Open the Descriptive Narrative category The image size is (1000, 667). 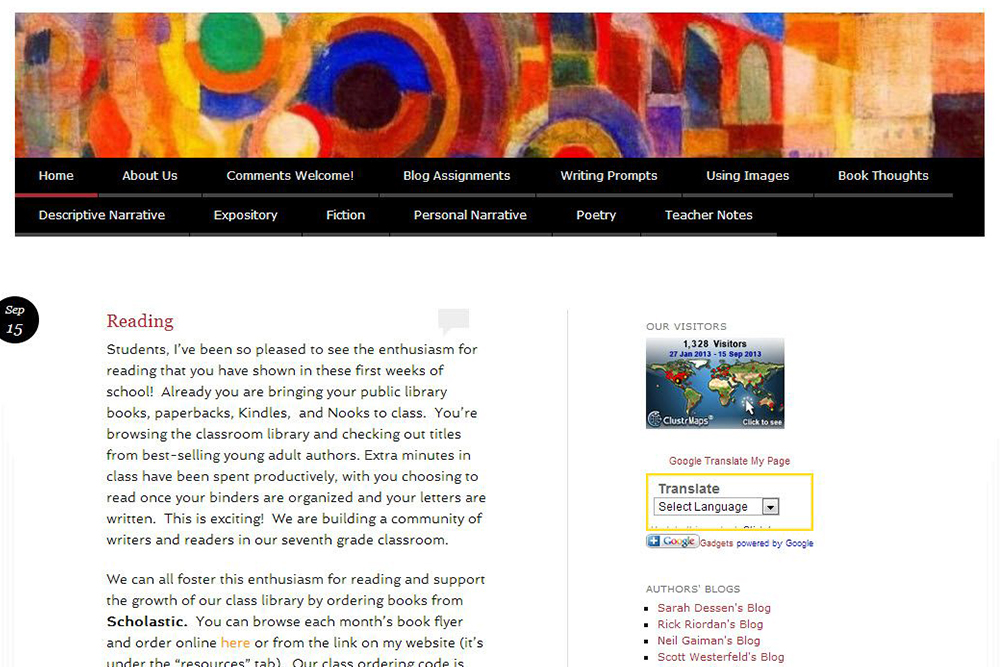pos(102,216)
